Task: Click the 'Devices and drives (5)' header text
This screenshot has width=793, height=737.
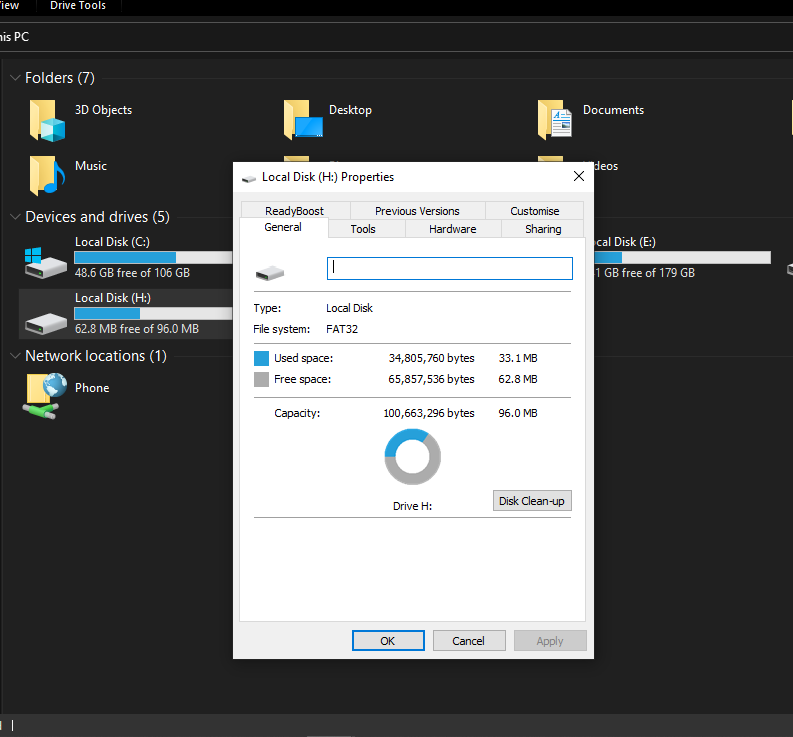Action: (x=98, y=217)
